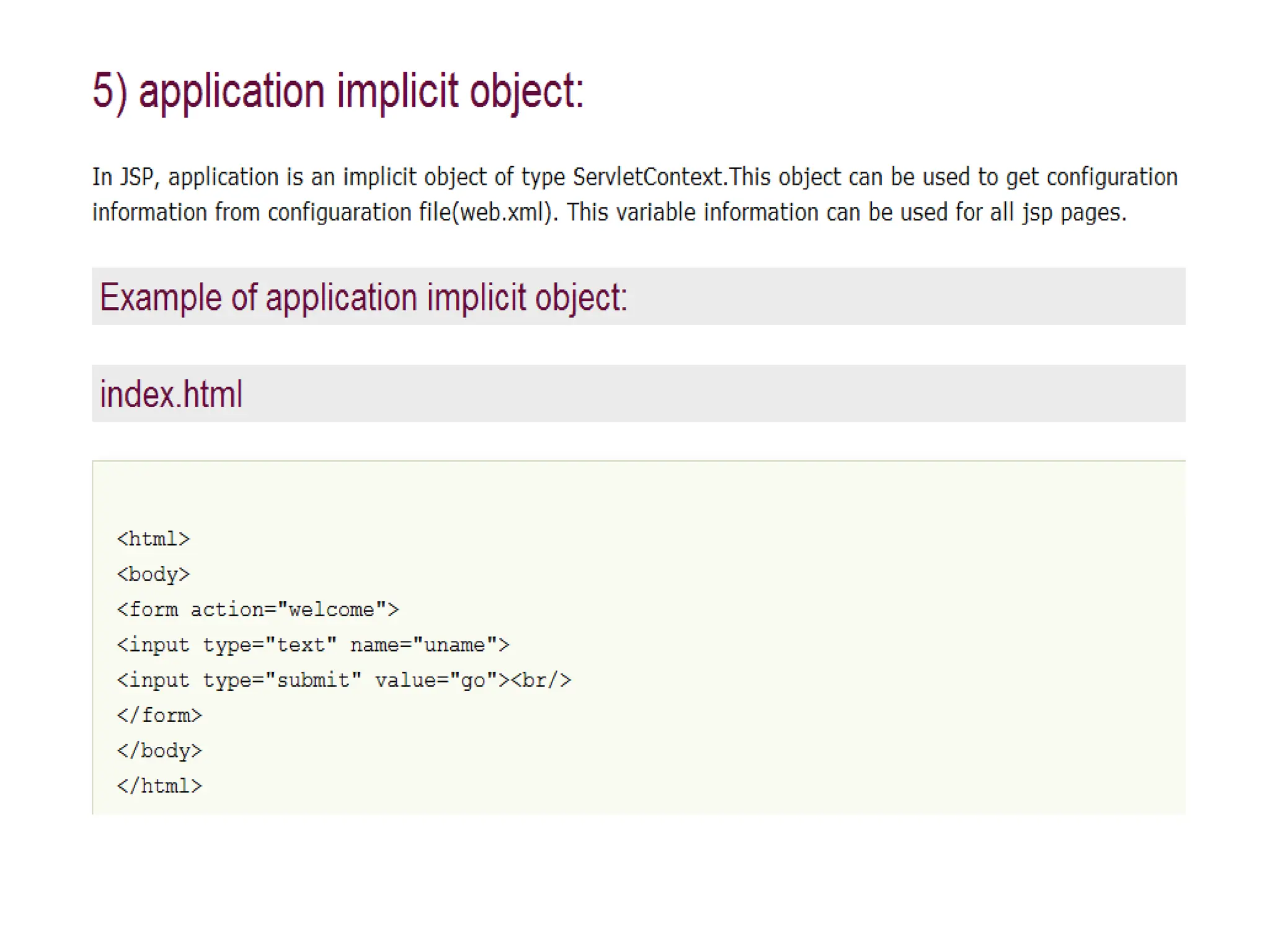The width and height of the screenshot is (1270, 952).
Task: Click the closing </html> tag line
Action: pos(159,786)
